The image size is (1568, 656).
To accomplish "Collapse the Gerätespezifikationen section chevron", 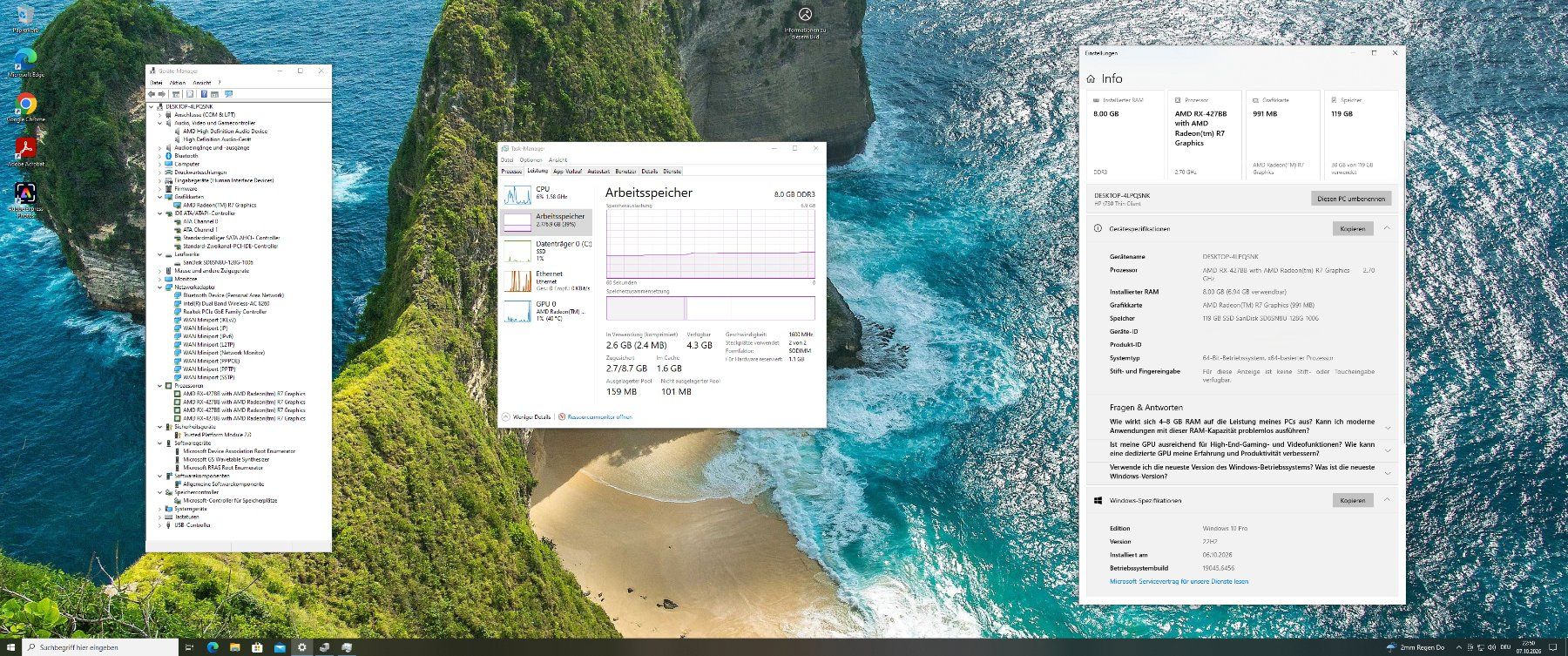I will [x=1387, y=228].
